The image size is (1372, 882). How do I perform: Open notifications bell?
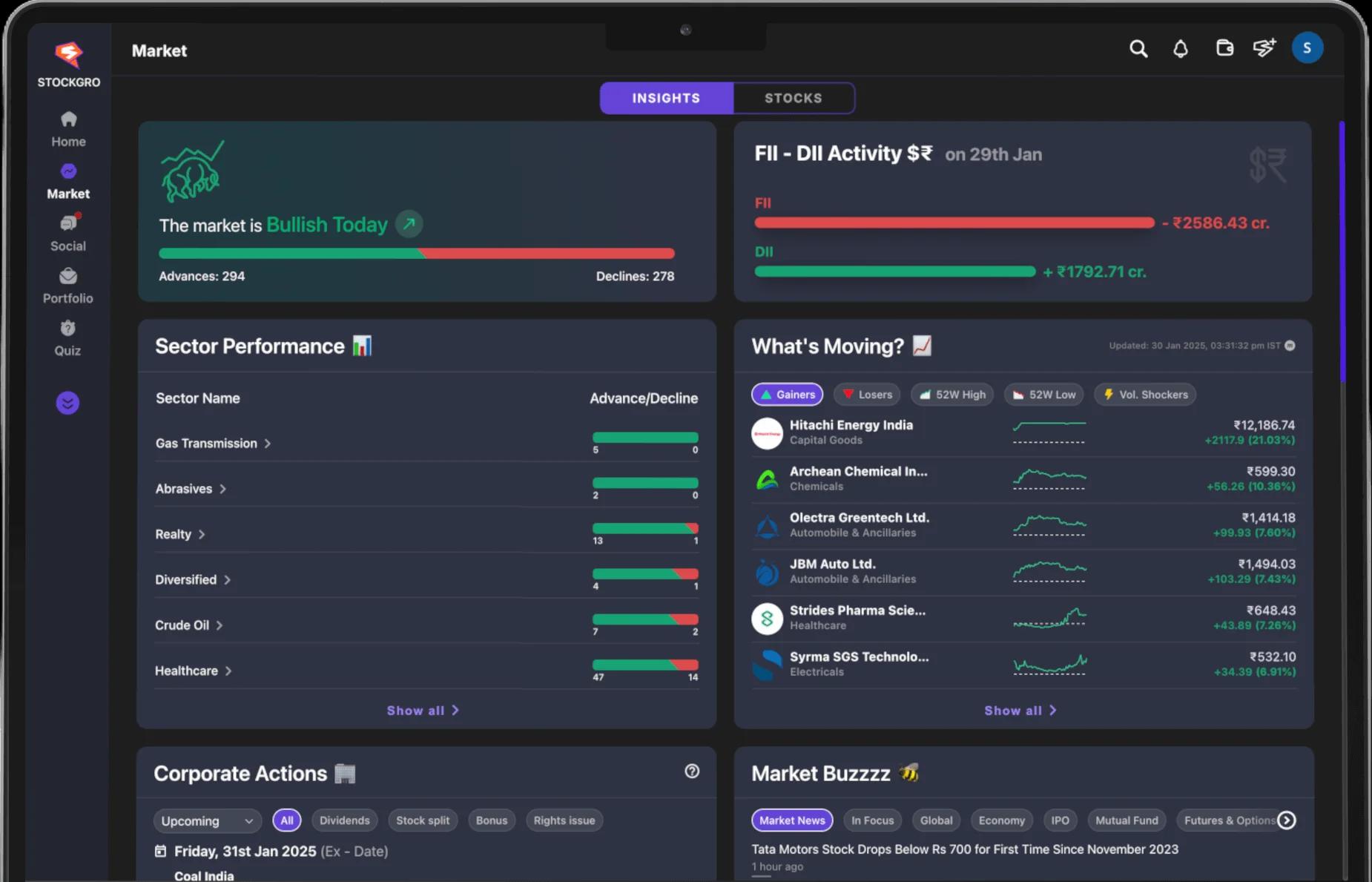point(1181,49)
